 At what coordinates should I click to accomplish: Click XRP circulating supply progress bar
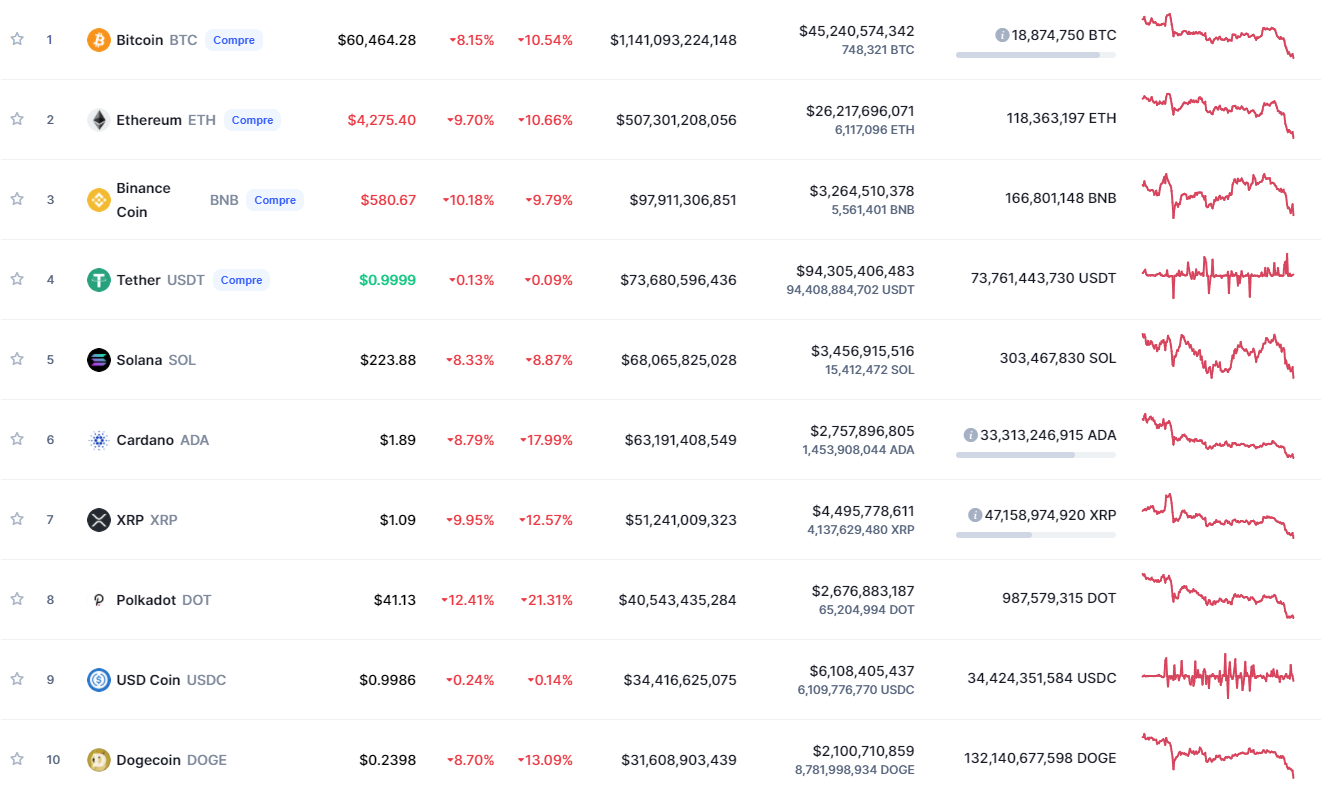[1036, 535]
